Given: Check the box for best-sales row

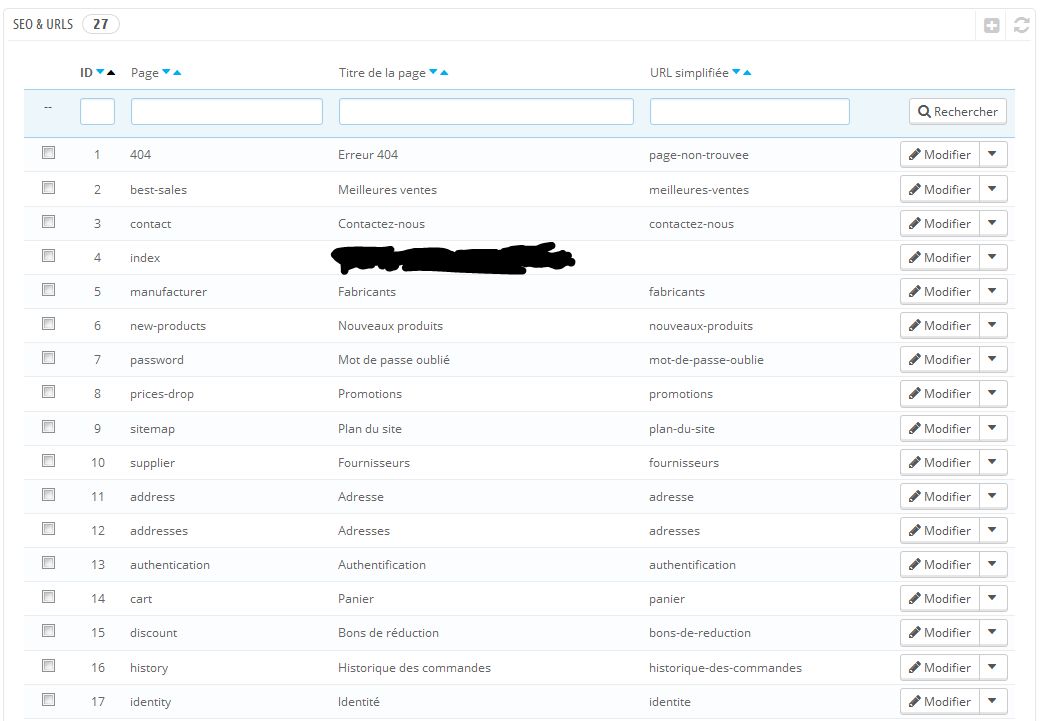Looking at the screenshot, I should pos(48,187).
